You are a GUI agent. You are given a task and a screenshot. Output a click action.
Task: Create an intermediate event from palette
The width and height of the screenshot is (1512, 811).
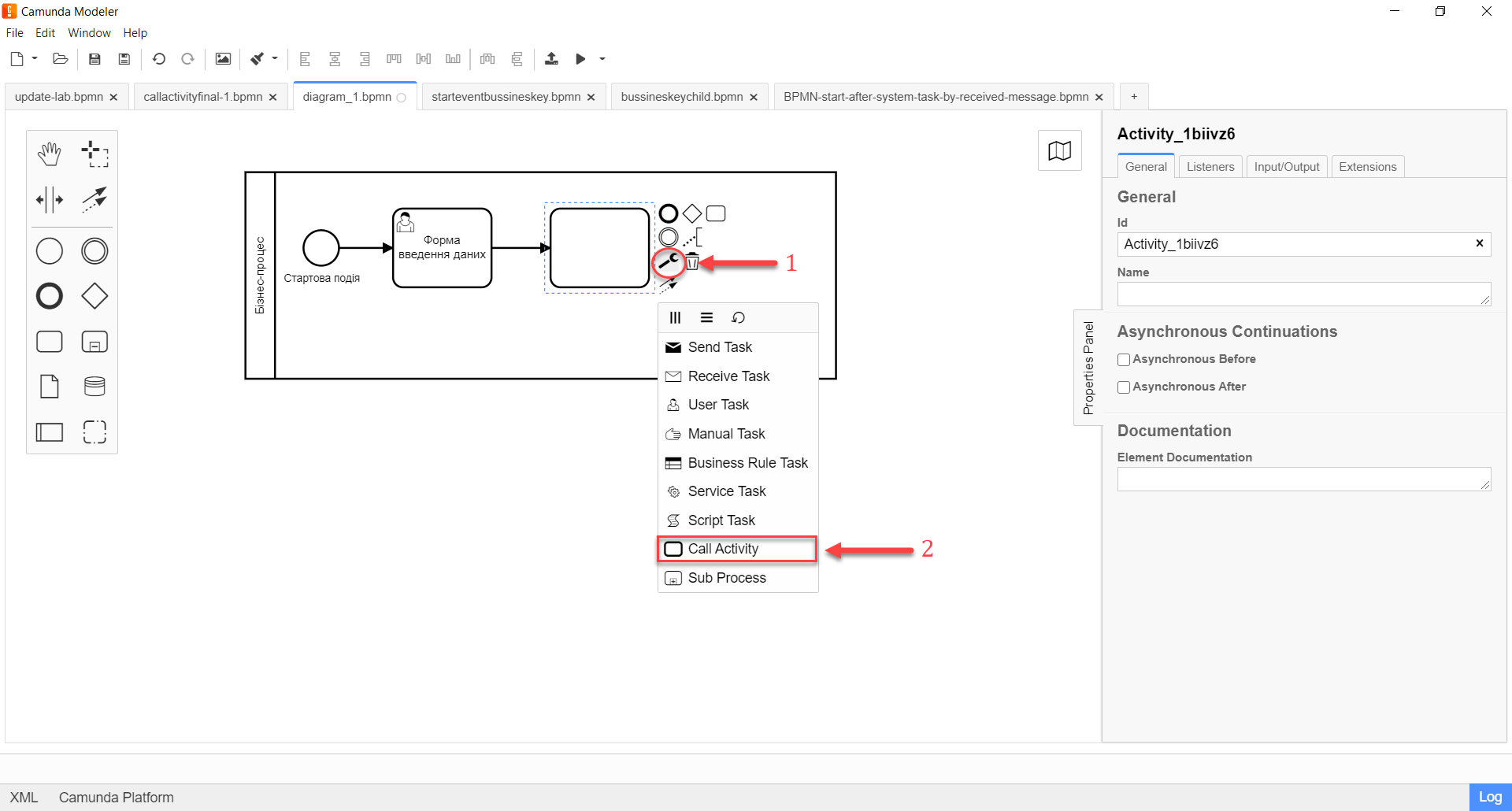(x=94, y=251)
